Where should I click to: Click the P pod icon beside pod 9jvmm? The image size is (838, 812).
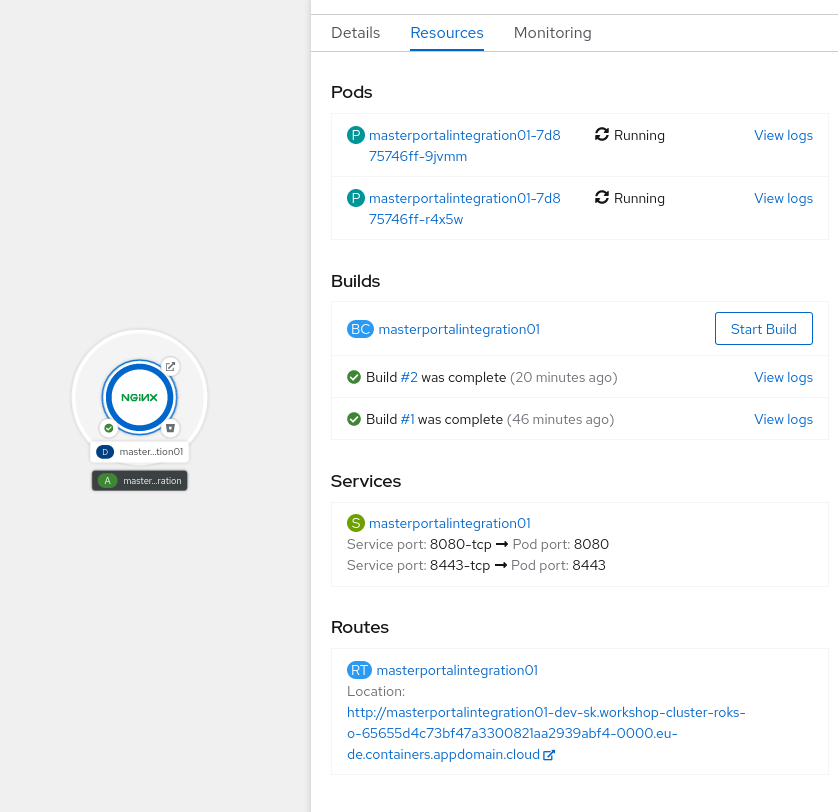(x=356, y=135)
